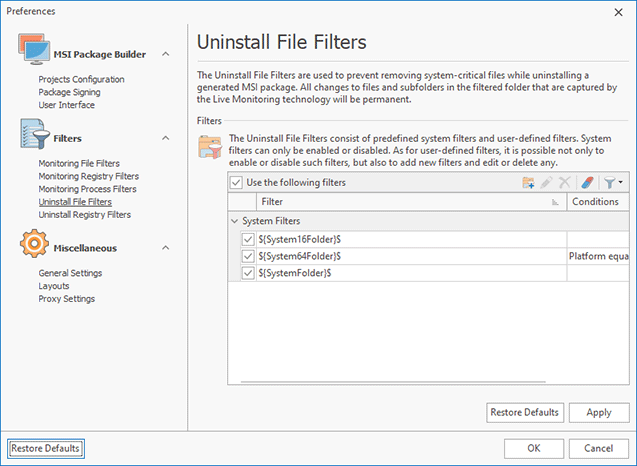
Task: Go to Monitoring File Filters
Action: (x=79, y=163)
